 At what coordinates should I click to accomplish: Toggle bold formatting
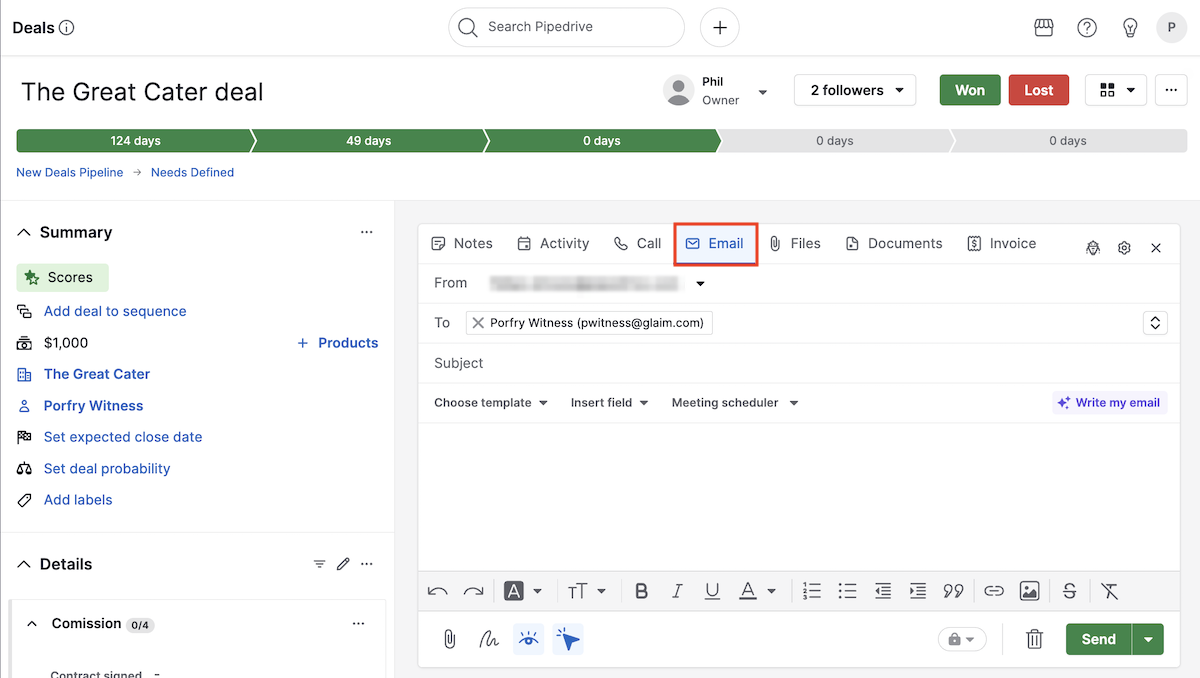tap(641, 591)
